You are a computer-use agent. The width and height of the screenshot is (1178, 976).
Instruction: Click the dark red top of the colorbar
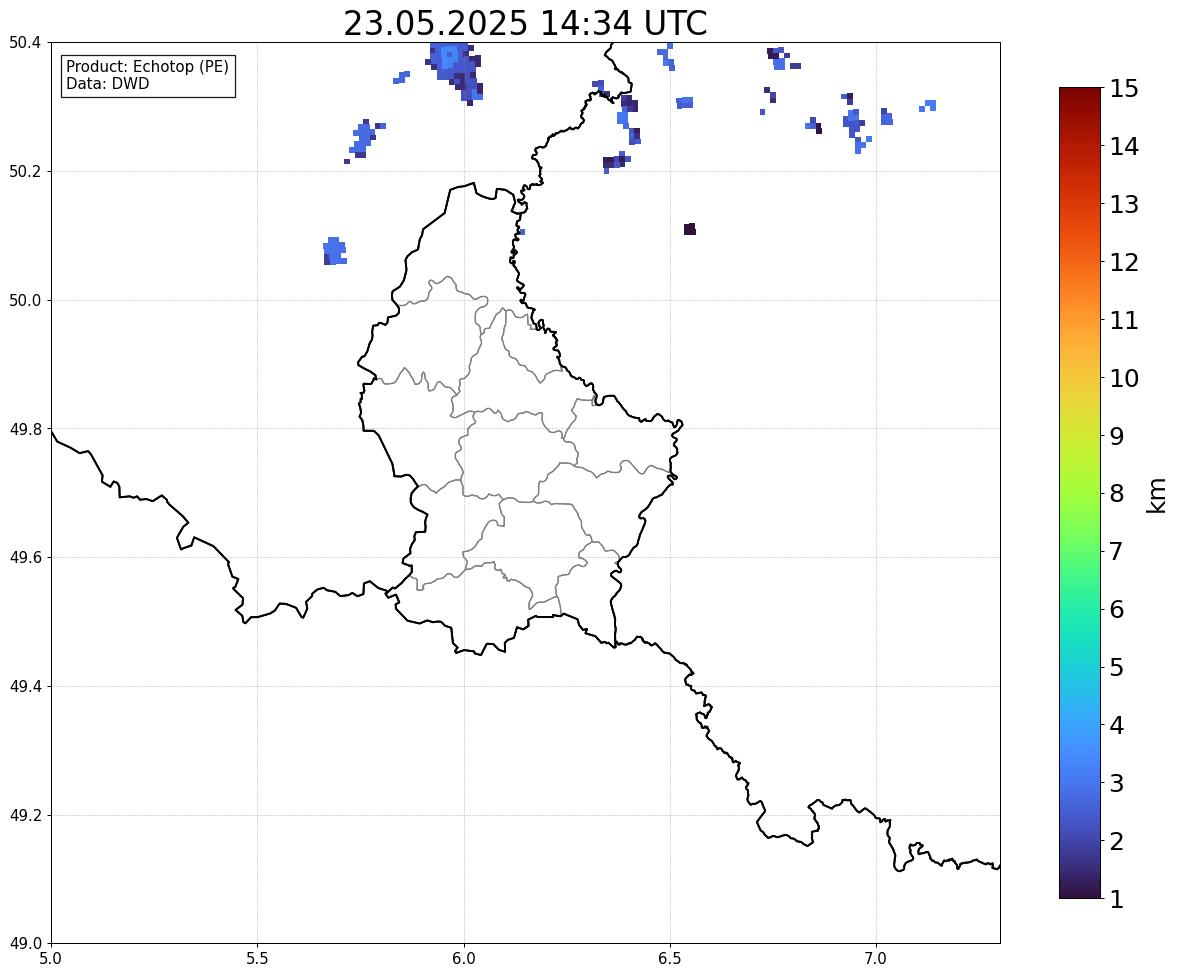[1080, 96]
